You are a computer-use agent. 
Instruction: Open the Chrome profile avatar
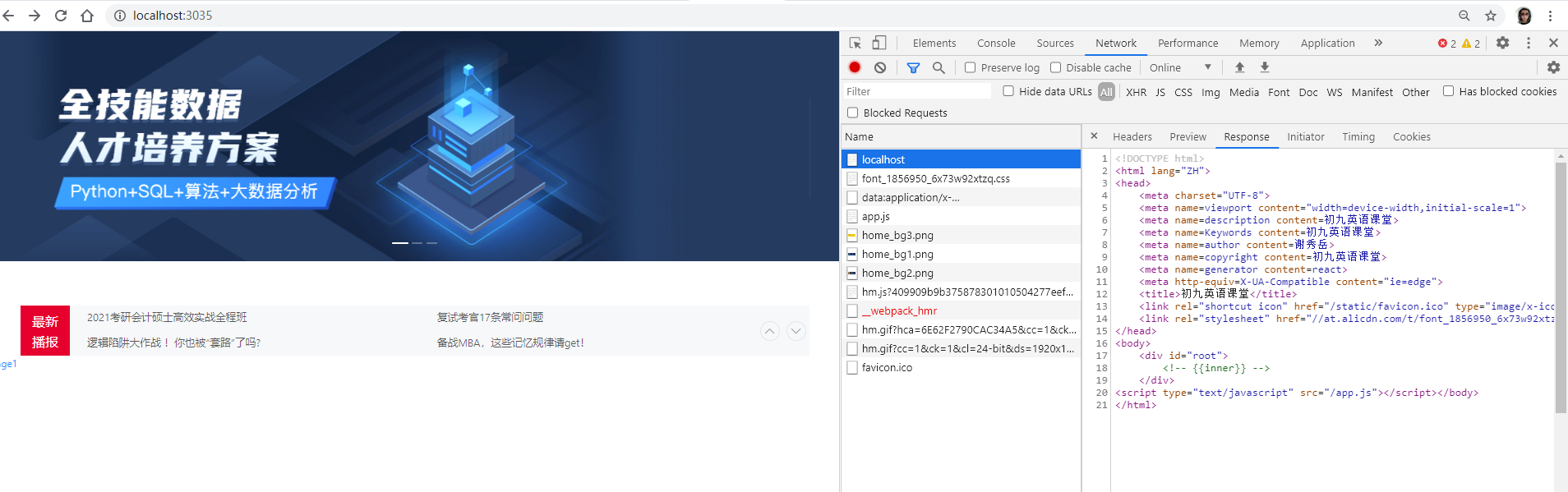click(x=1524, y=16)
